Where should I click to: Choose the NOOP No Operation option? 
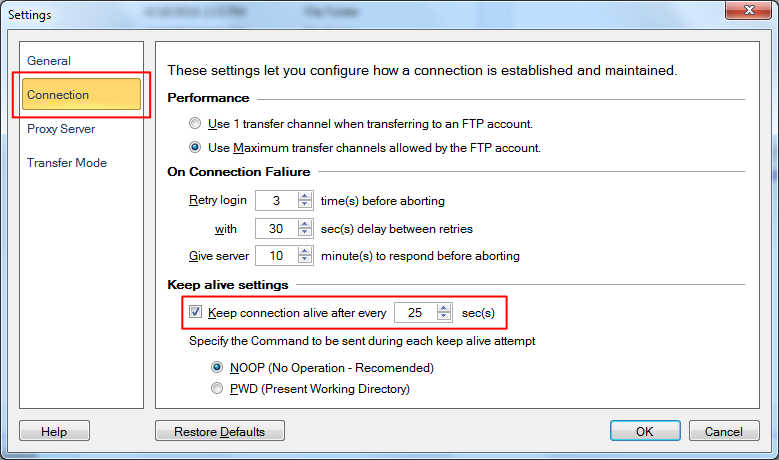tap(217, 367)
